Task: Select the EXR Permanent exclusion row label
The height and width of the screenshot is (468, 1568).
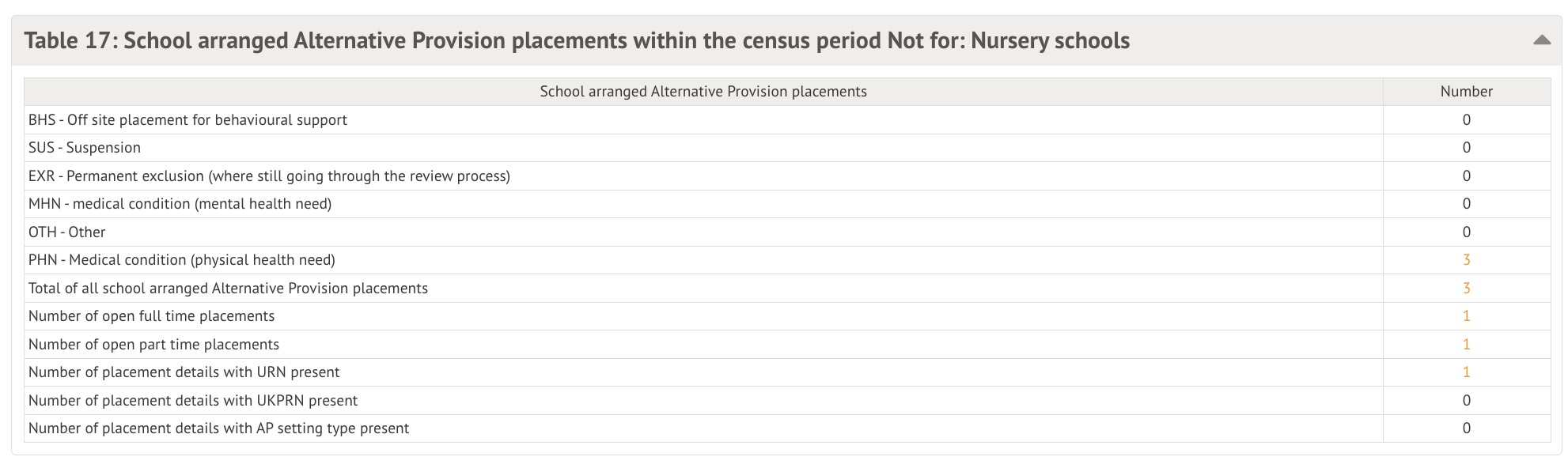Action: [x=269, y=176]
